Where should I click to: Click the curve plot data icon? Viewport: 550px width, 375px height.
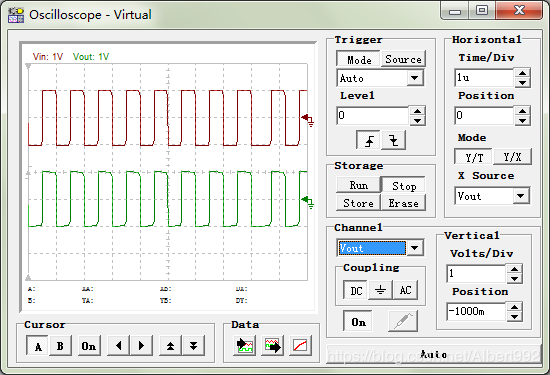[x=301, y=346]
